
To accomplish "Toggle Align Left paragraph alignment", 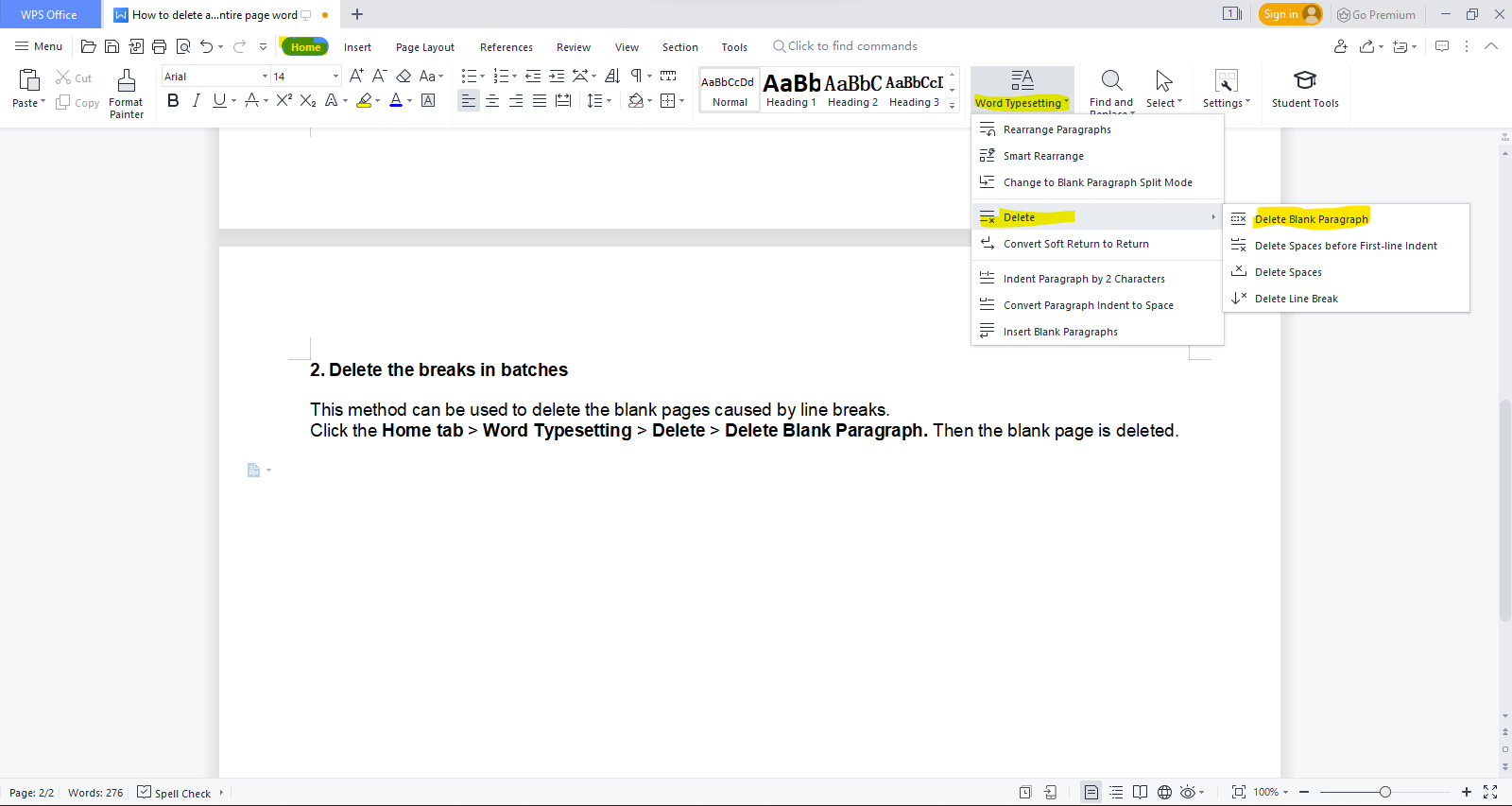I will 469,100.
